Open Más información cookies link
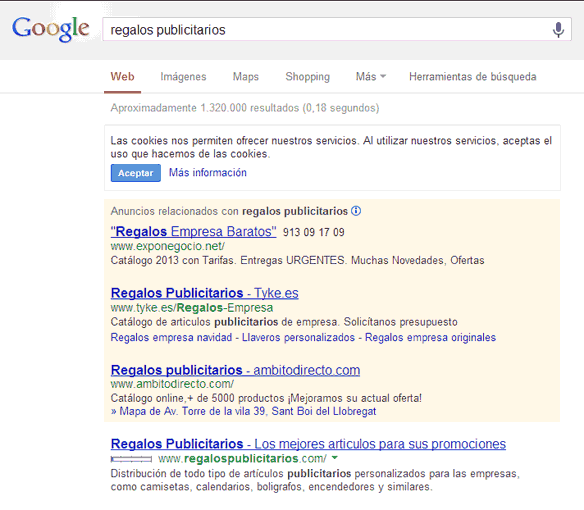584x510 pixels. point(208,172)
